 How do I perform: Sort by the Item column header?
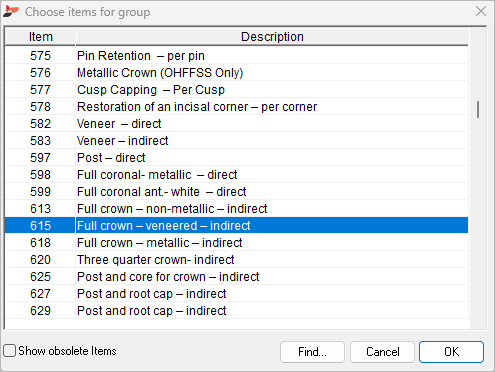tap(40, 37)
